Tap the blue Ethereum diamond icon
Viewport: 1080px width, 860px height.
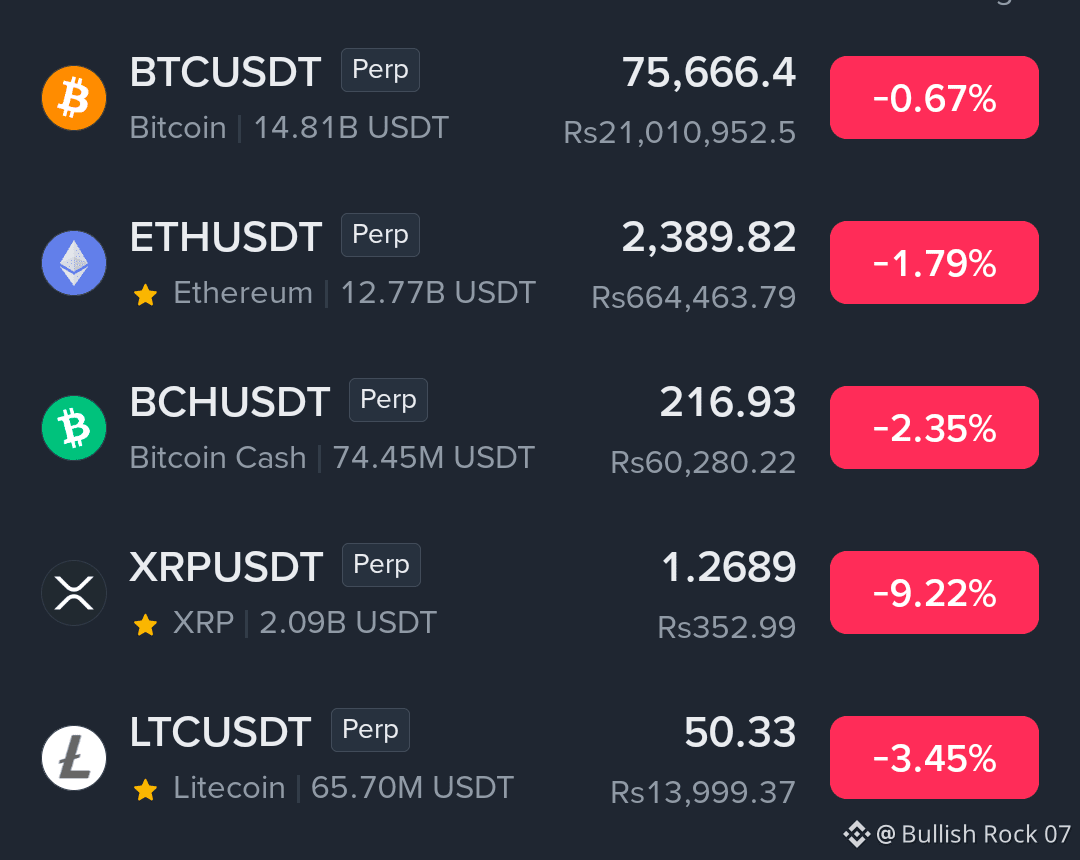(x=74, y=263)
